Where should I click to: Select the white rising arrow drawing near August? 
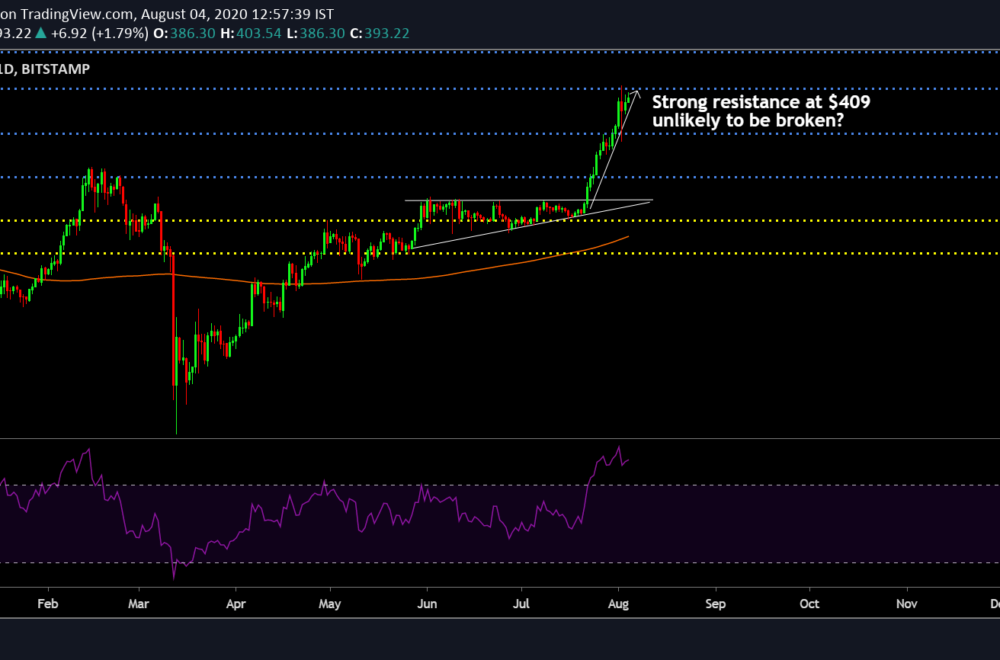[614, 149]
